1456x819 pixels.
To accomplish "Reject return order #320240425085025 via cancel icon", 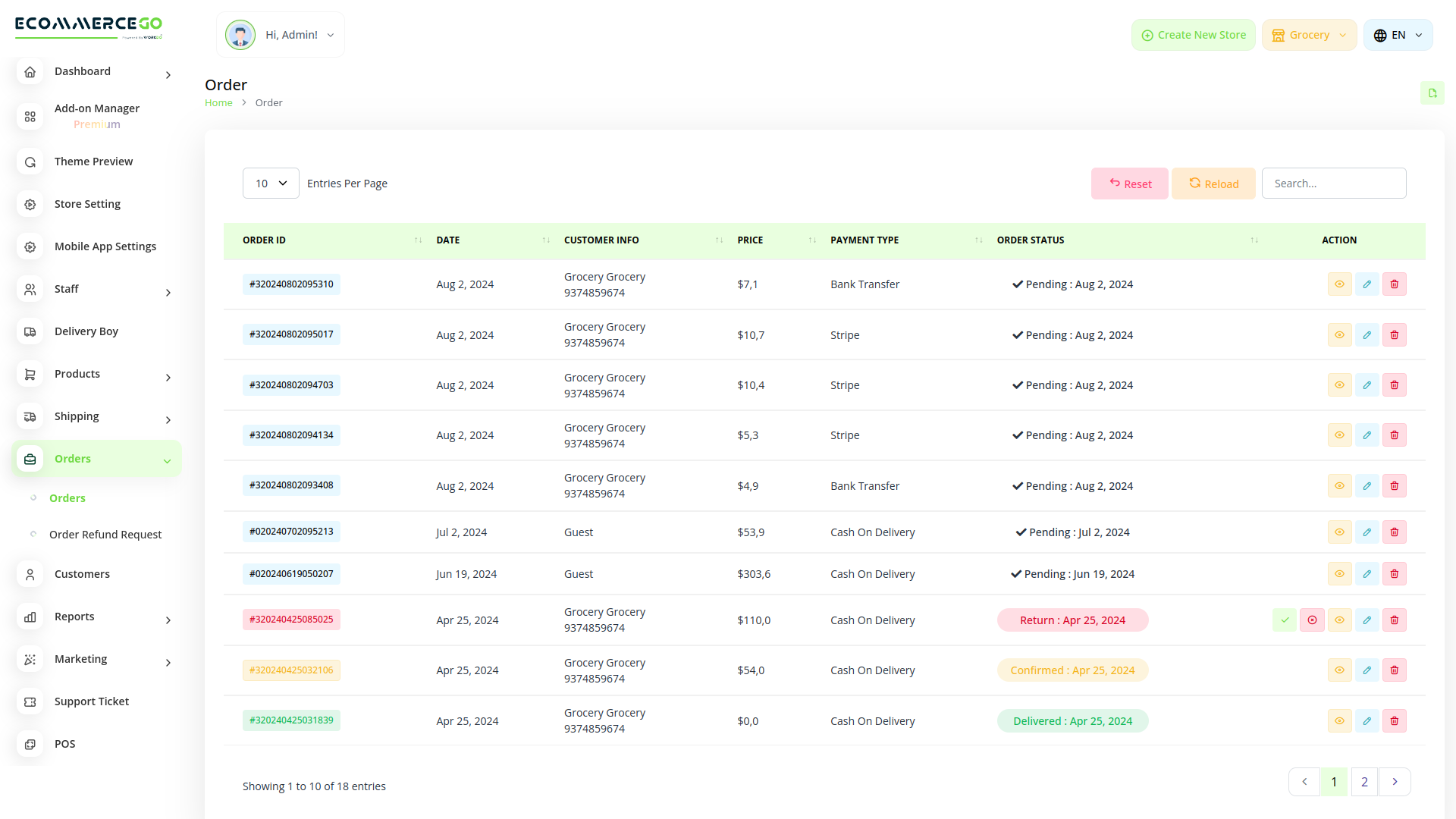I will coord(1312,620).
